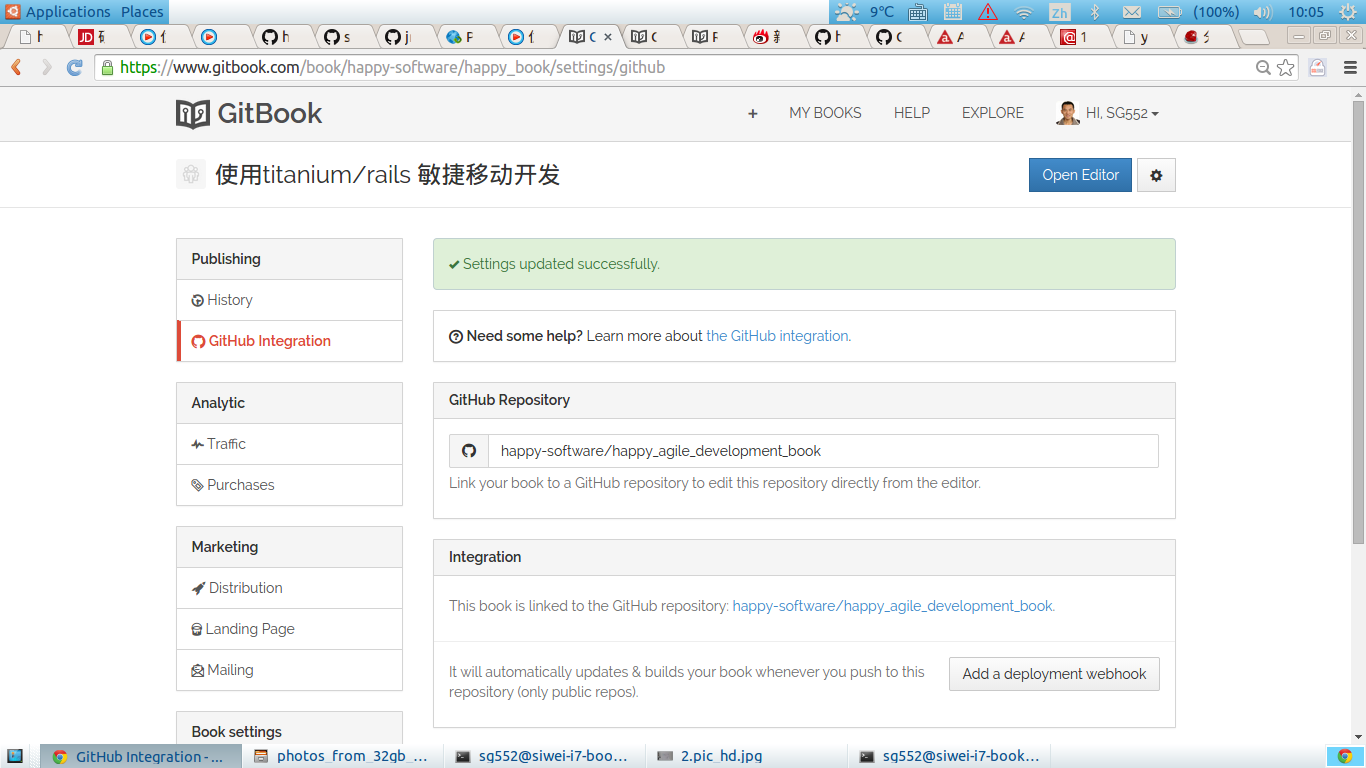Open book settings via the gear button
Viewport: 1366px width, 768px height.
(x=1156, y=175)
